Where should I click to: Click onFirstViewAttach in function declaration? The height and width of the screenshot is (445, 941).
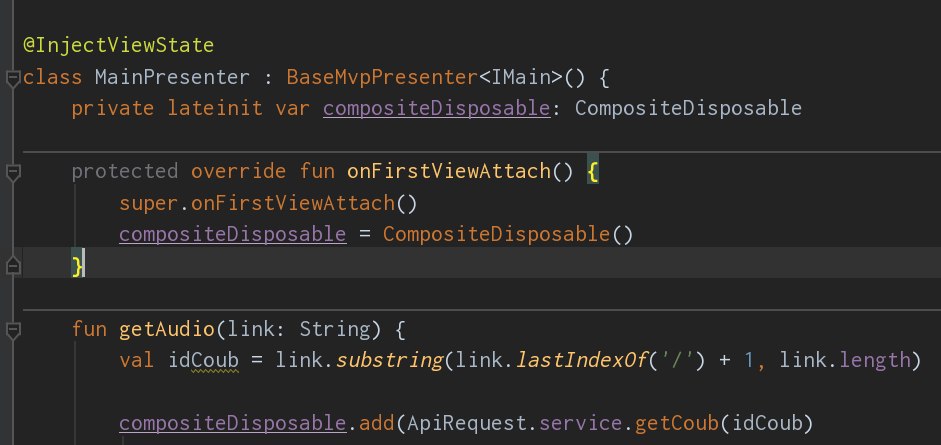coord(448,172)
